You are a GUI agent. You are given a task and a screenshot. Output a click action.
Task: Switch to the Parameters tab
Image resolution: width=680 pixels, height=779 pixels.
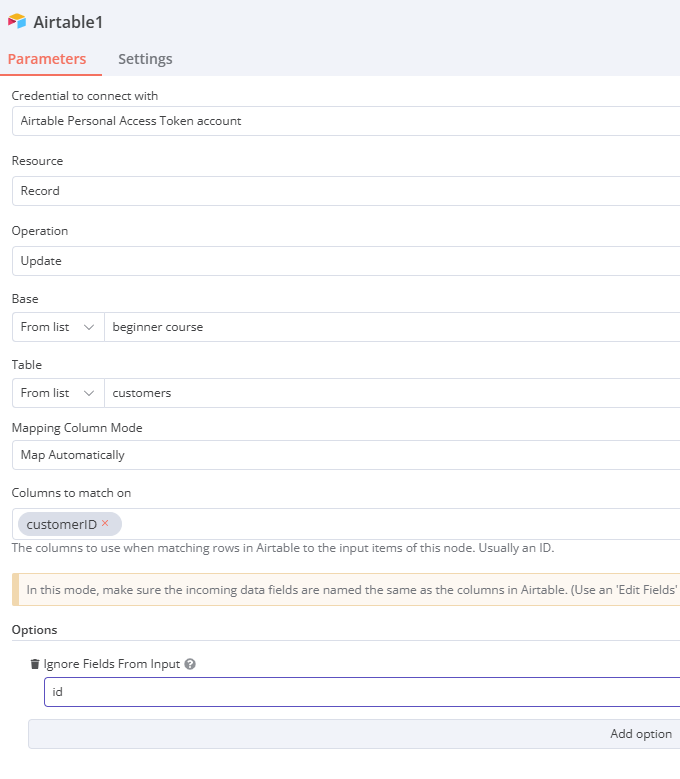click(x=47, y=59)
